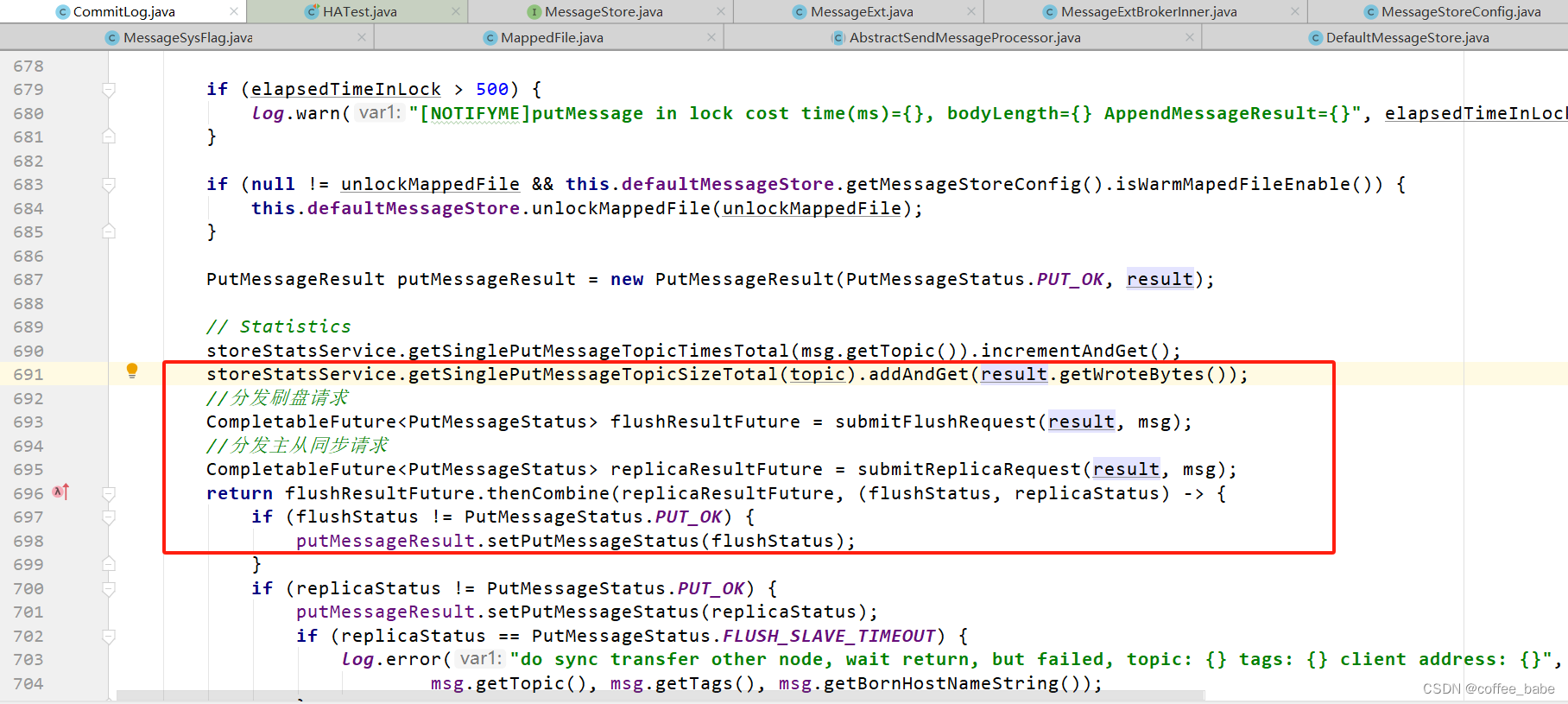Click line number 678 in the gutter

coord(28,66)
